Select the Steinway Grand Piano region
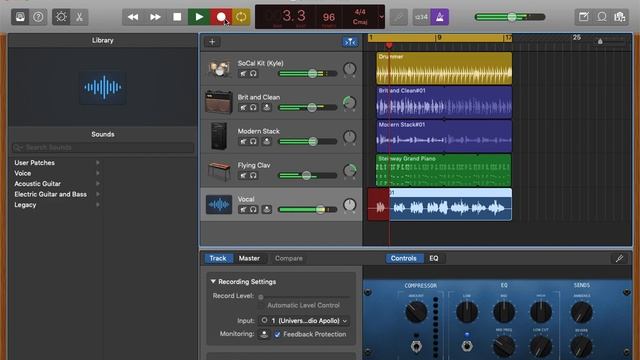 tap(443, 170)
